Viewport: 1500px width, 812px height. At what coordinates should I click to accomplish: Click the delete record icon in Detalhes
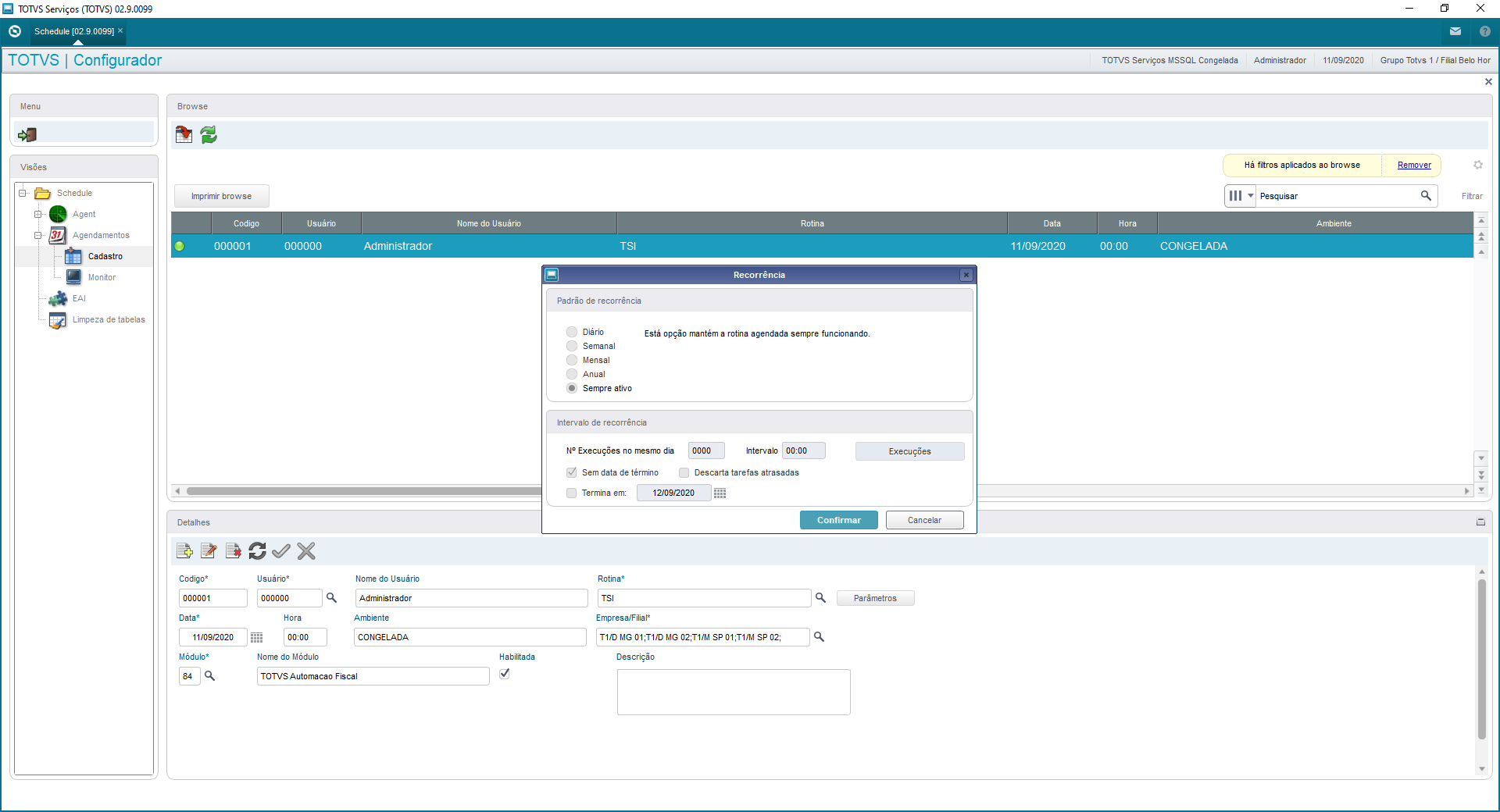(233, 551)
